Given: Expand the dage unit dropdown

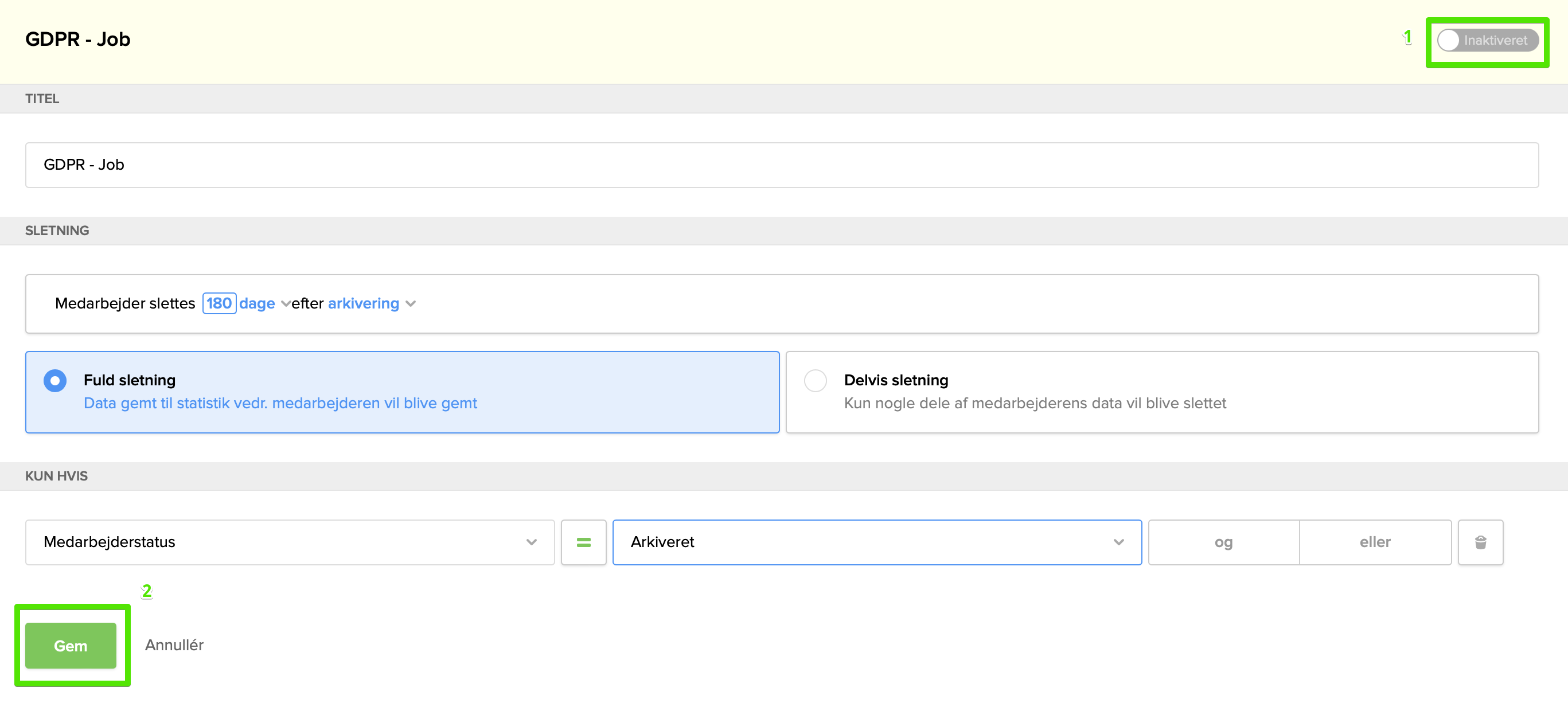Looking at the screenshot, I should point(258,303).
